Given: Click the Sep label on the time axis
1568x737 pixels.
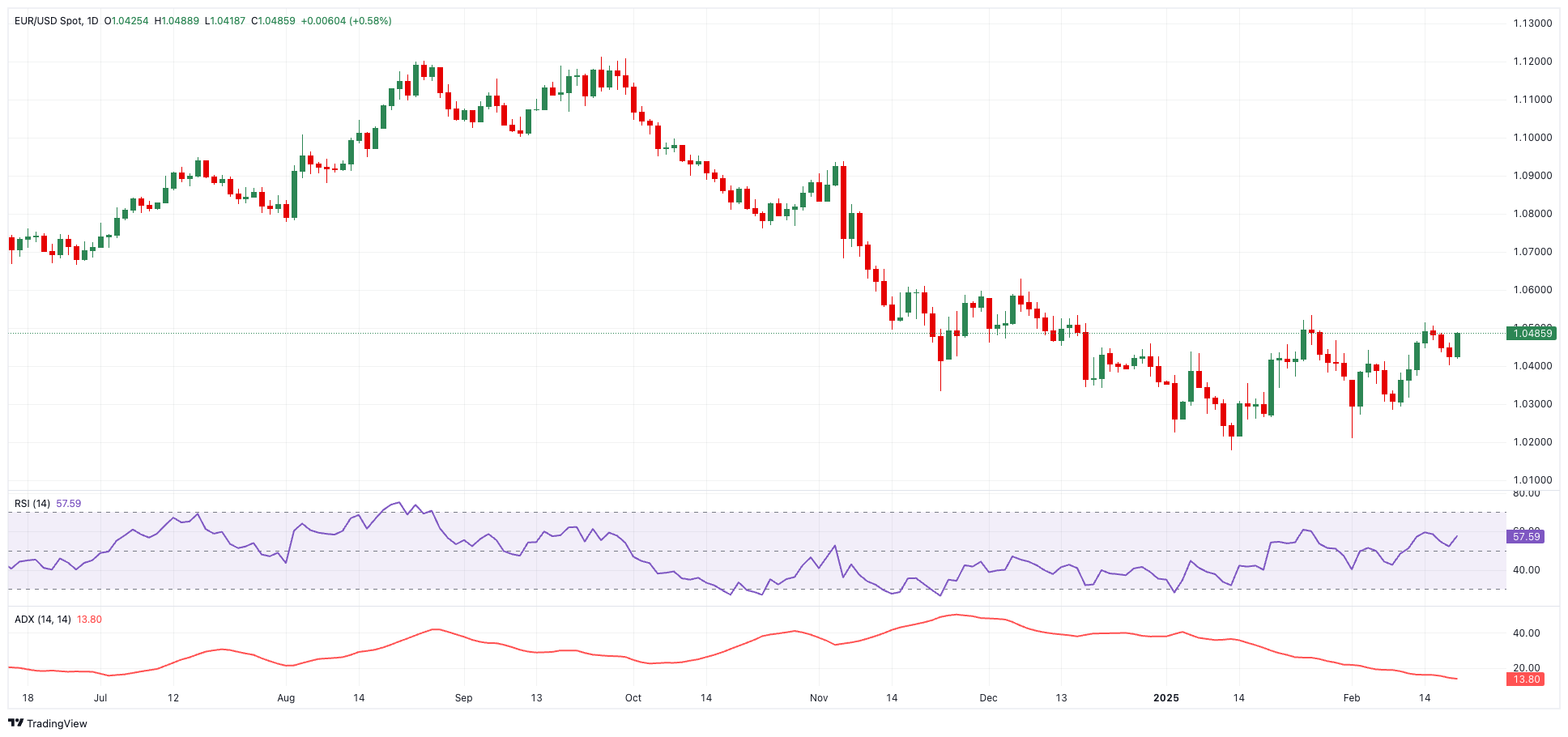Looking at the screenshot, I should pyautogui.click(x=463, y=698).
